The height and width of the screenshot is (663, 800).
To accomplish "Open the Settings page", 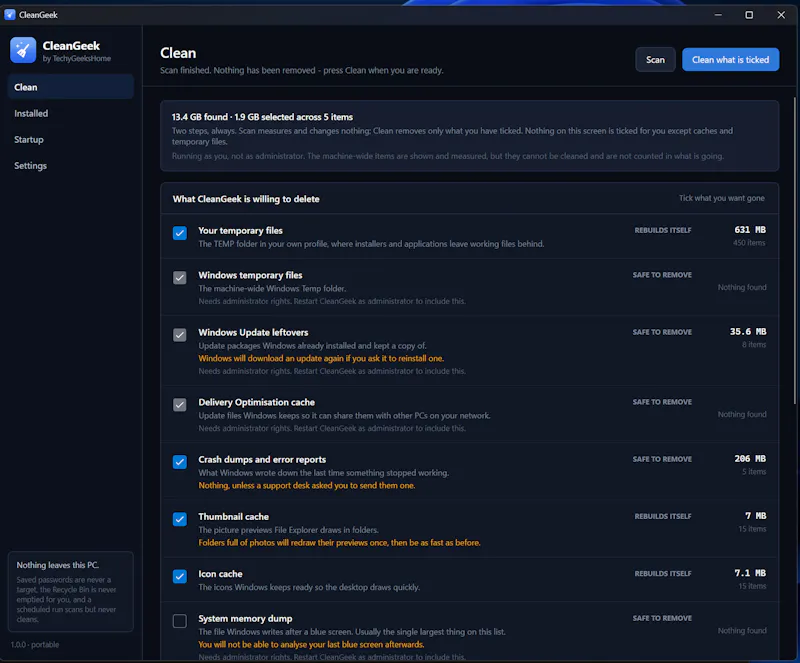I will (71, 165).
